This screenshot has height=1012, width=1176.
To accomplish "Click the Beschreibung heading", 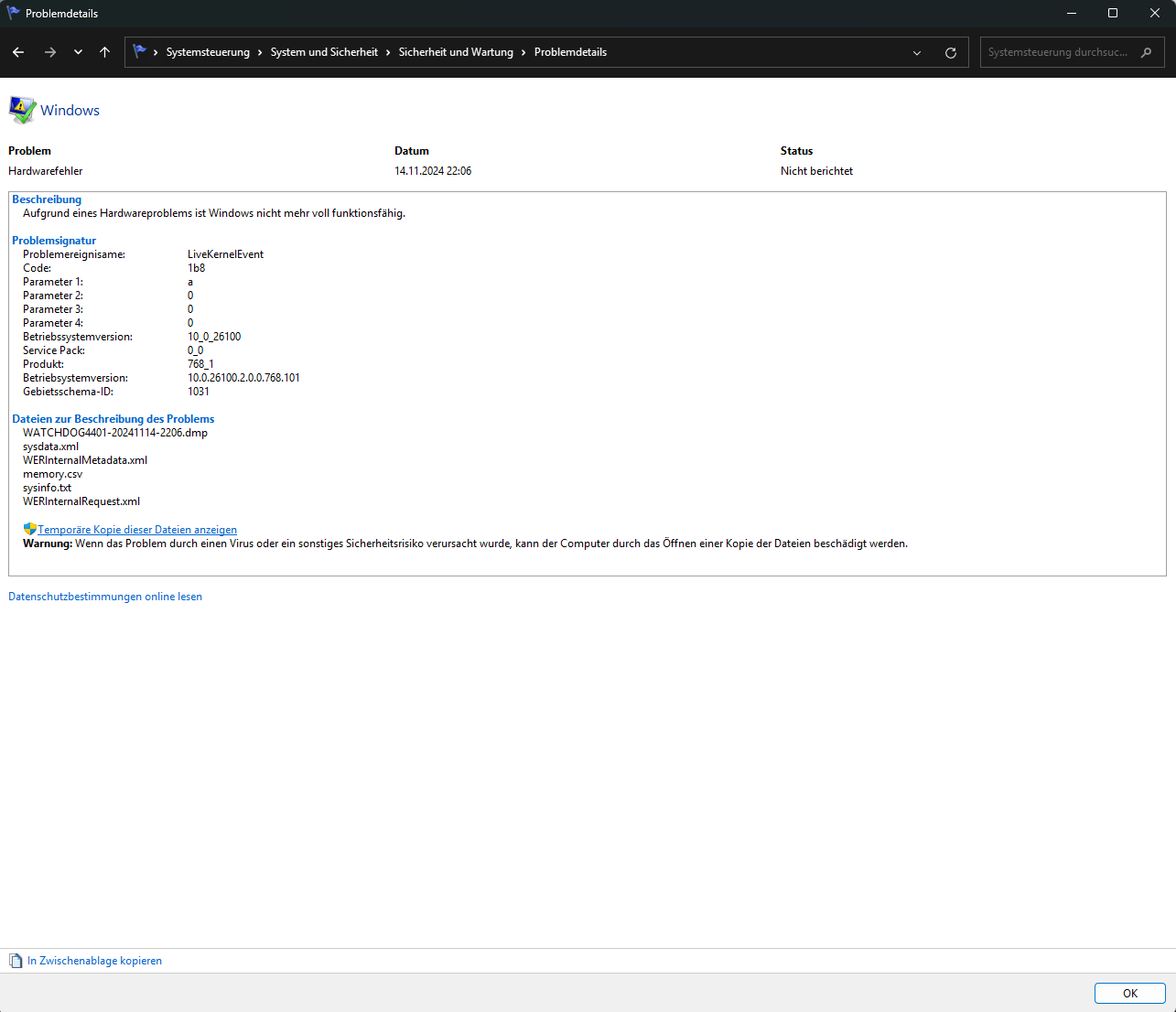I will 47,199.
